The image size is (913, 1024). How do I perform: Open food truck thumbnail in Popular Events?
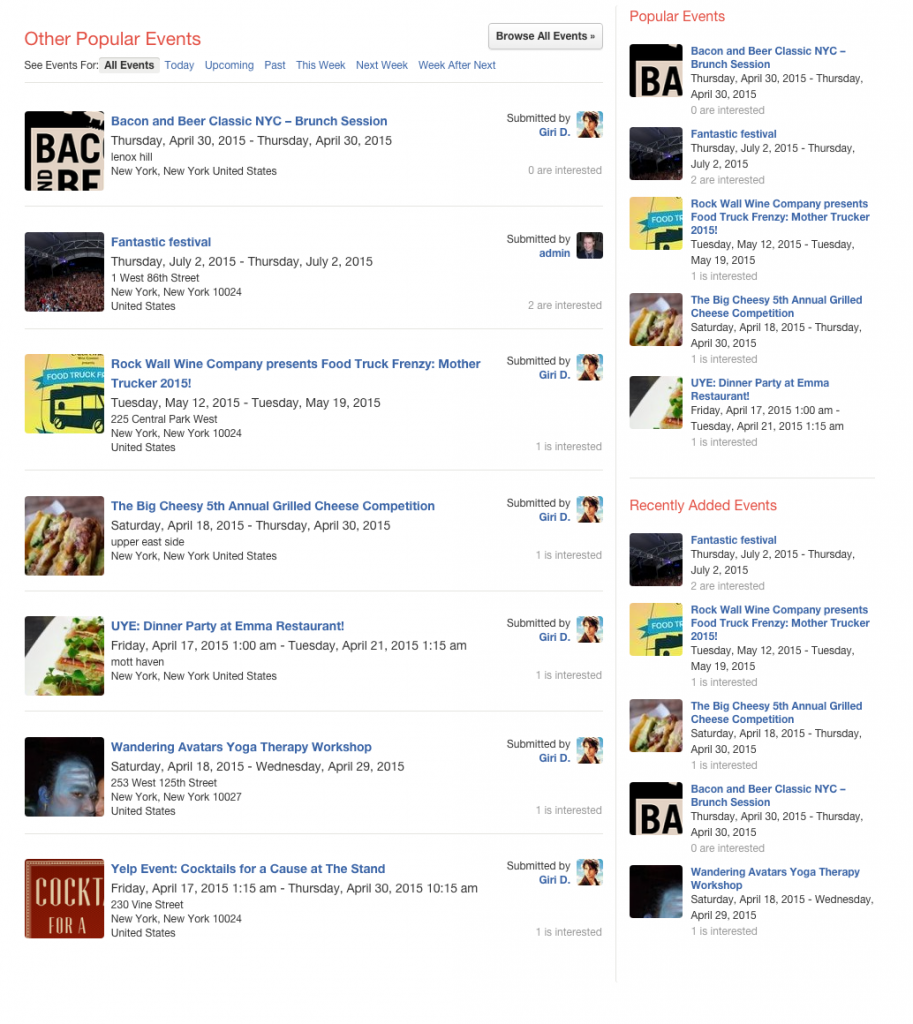[x=656, y=223]
